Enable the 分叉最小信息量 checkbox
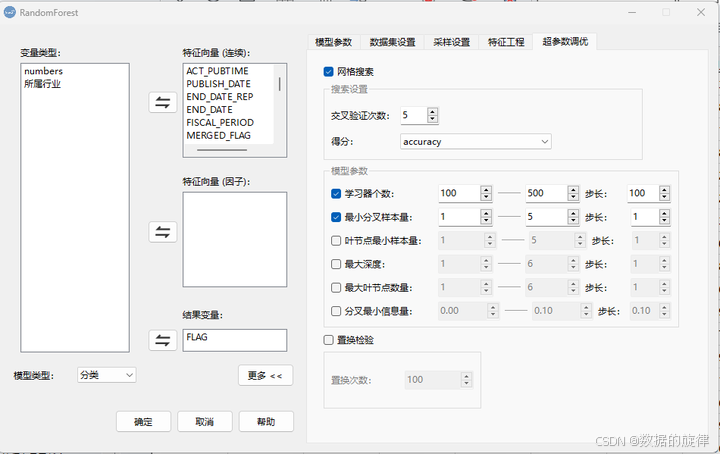This screenshot has width=720, height=454. coord(336,311)
